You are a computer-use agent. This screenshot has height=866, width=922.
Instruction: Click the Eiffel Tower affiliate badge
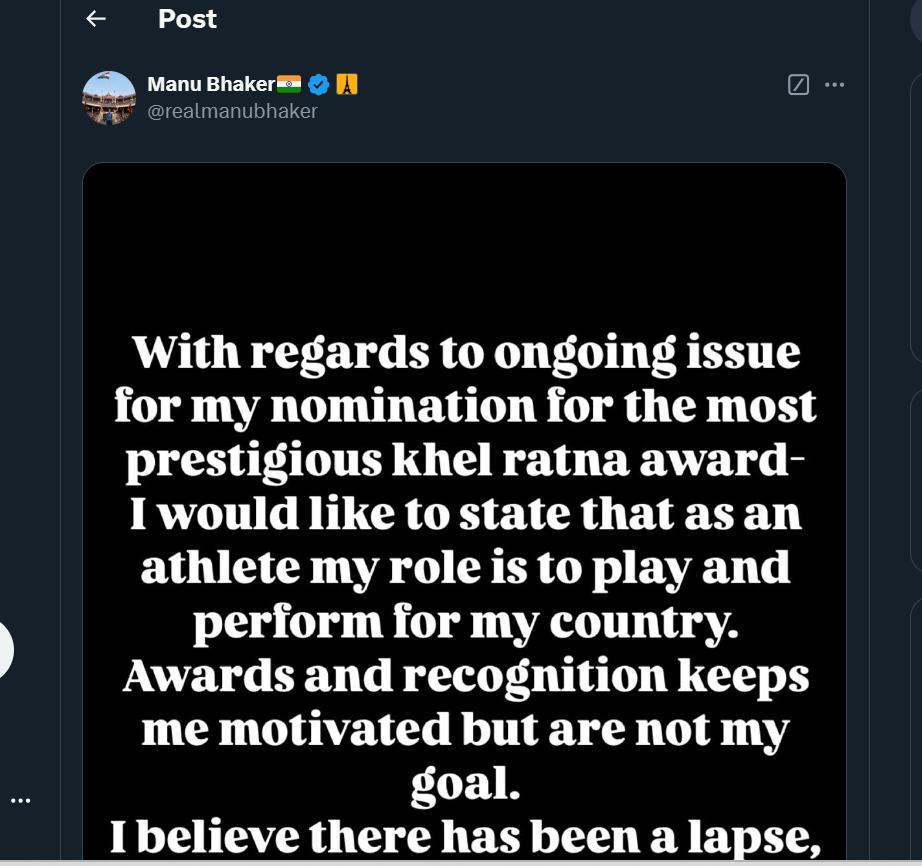[x=346, y=84]
